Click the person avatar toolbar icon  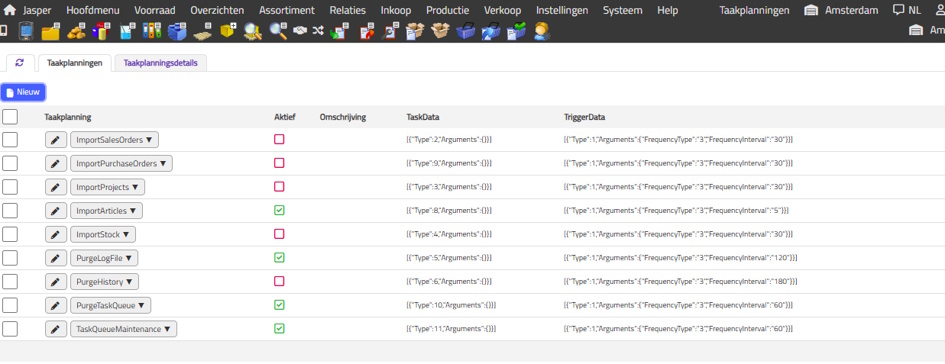(541, 31)
